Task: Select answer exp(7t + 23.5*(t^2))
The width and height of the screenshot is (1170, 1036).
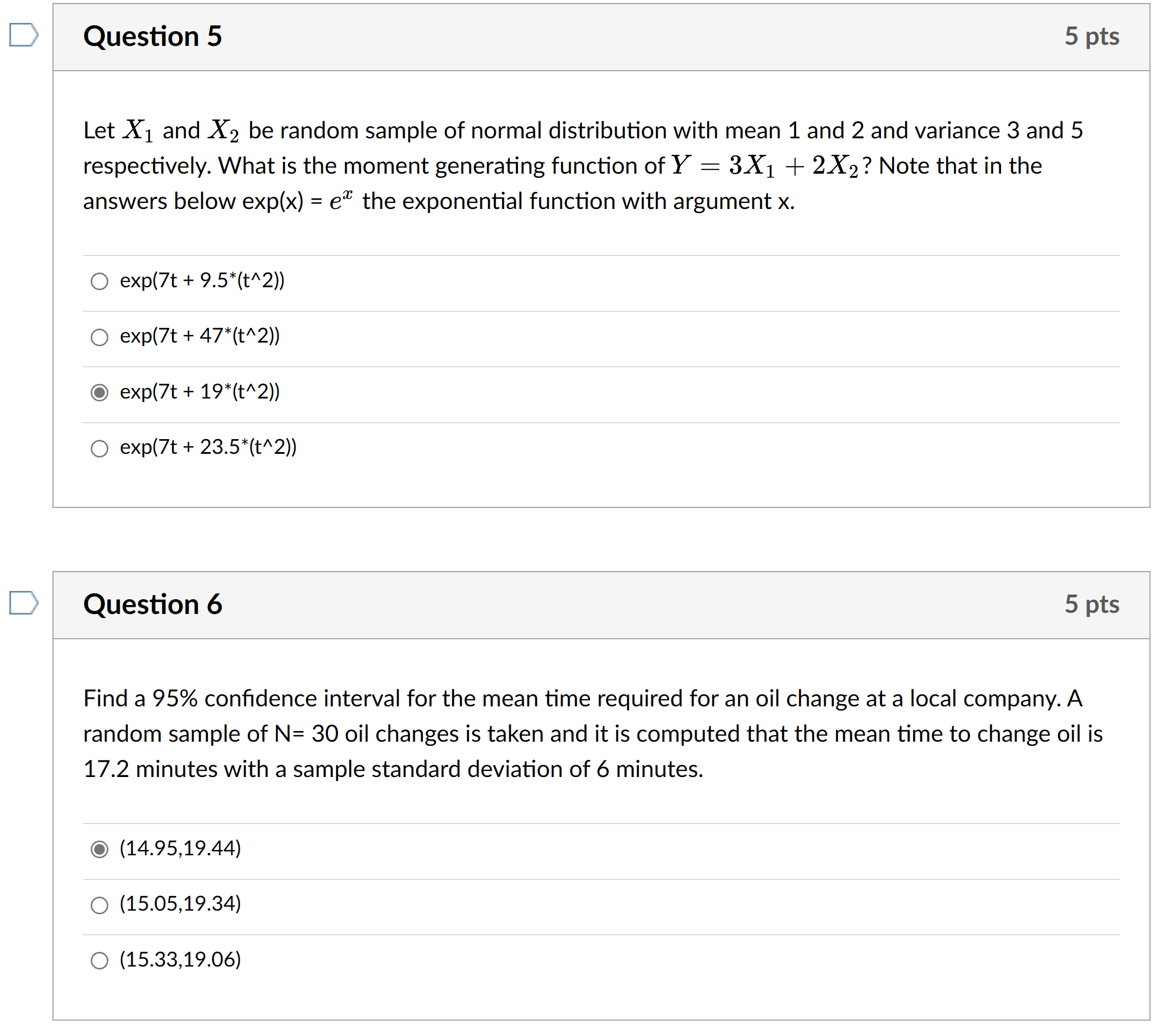Action: [100, 449]
